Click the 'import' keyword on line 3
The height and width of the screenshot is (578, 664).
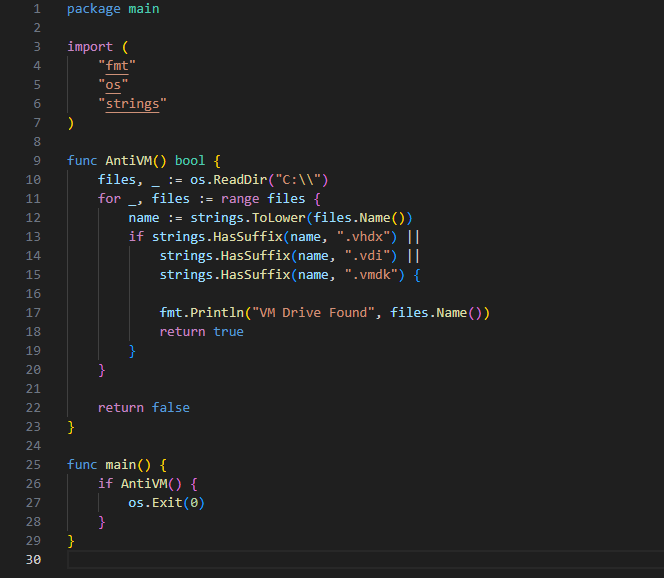[x=90, y=47]
